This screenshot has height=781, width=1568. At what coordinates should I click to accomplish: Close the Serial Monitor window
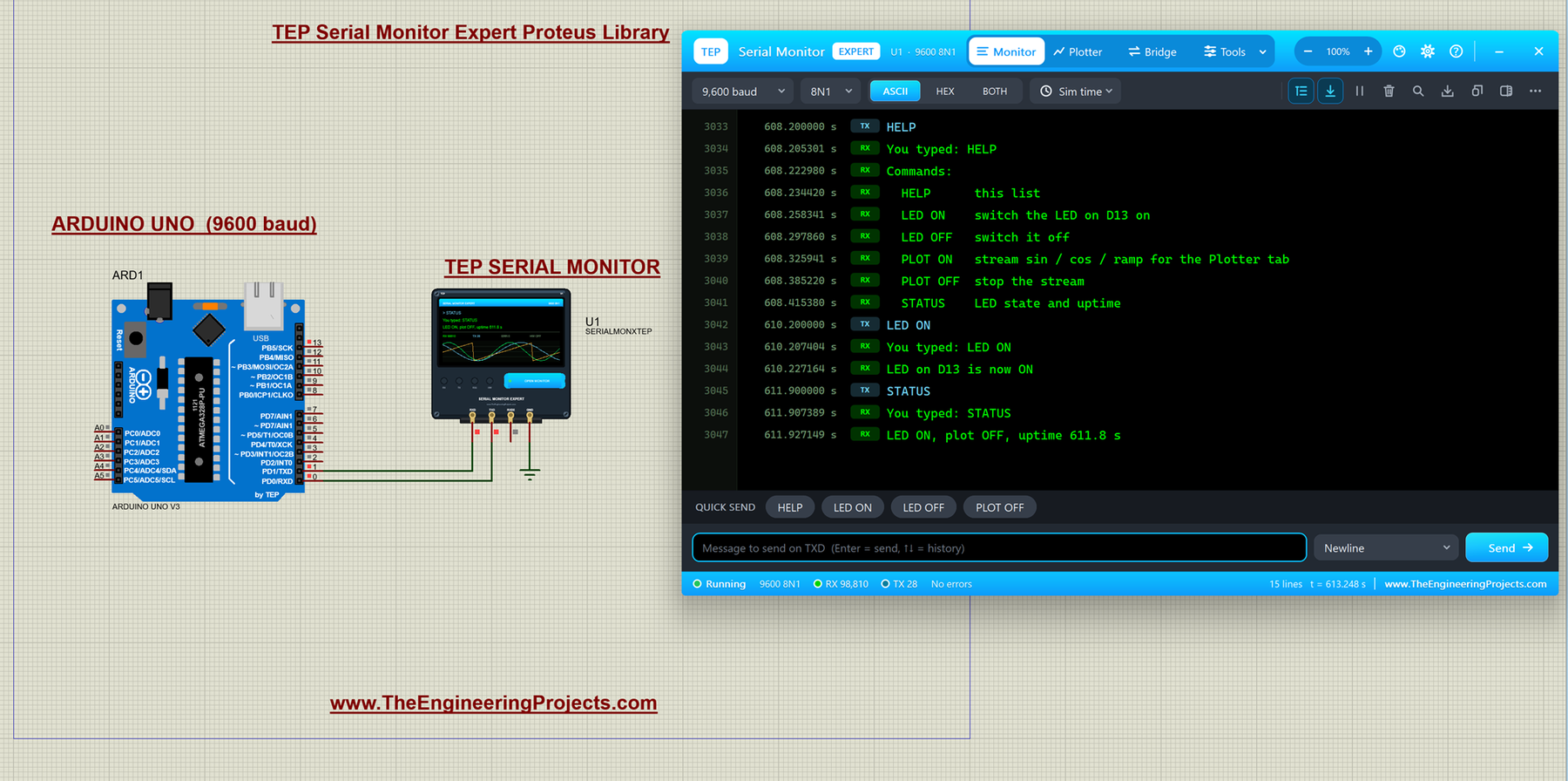click(x=1539, y=51)
